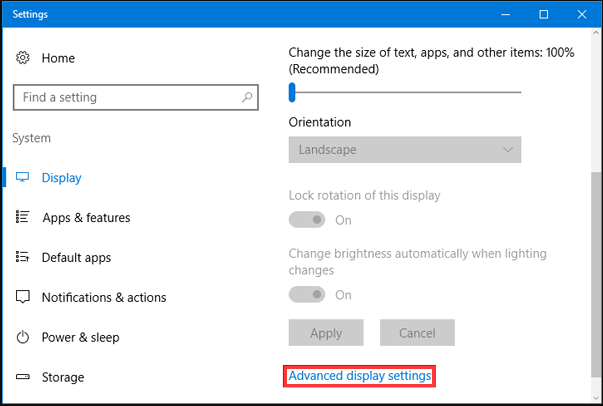Image resolution: width=603 pixels, height=406 pixels.
Task: Click the Default apps icon
Action: pyautogui.click(x=22, y=256)
